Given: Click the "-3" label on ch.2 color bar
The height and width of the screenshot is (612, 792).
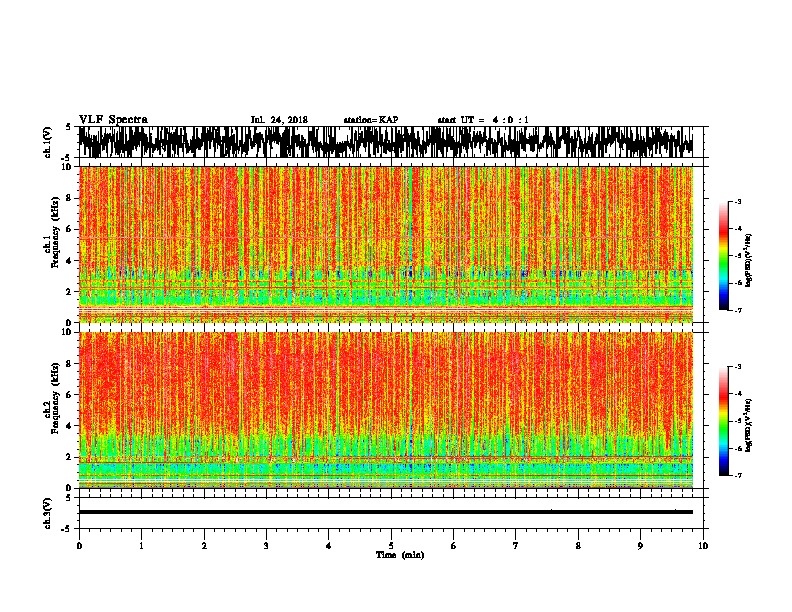Looking at the screenshot, I should pos(738,367).
